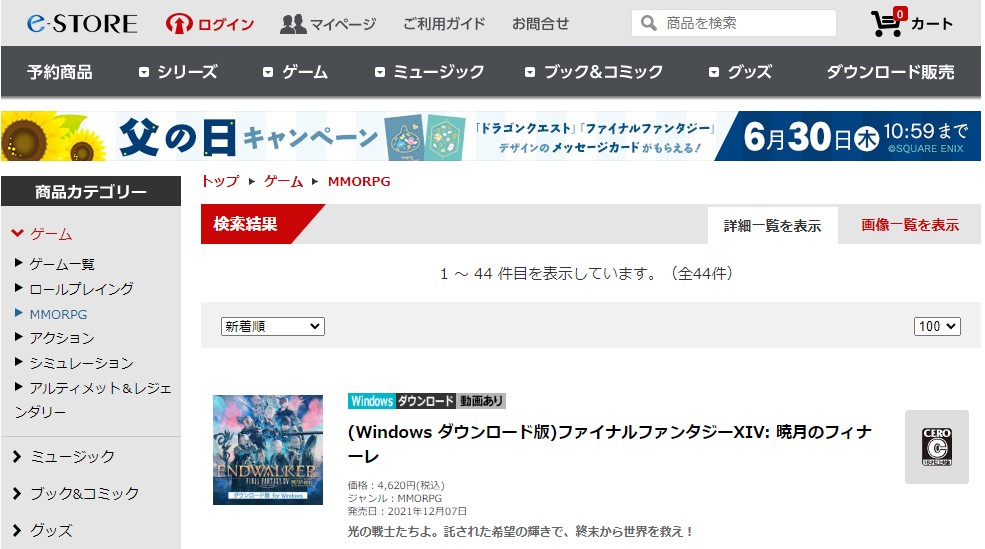The height and width of the screenshot is (549, 985).
Task: Switch to 詳細一覧を表示 tab
Action: [x=773, y=226]
